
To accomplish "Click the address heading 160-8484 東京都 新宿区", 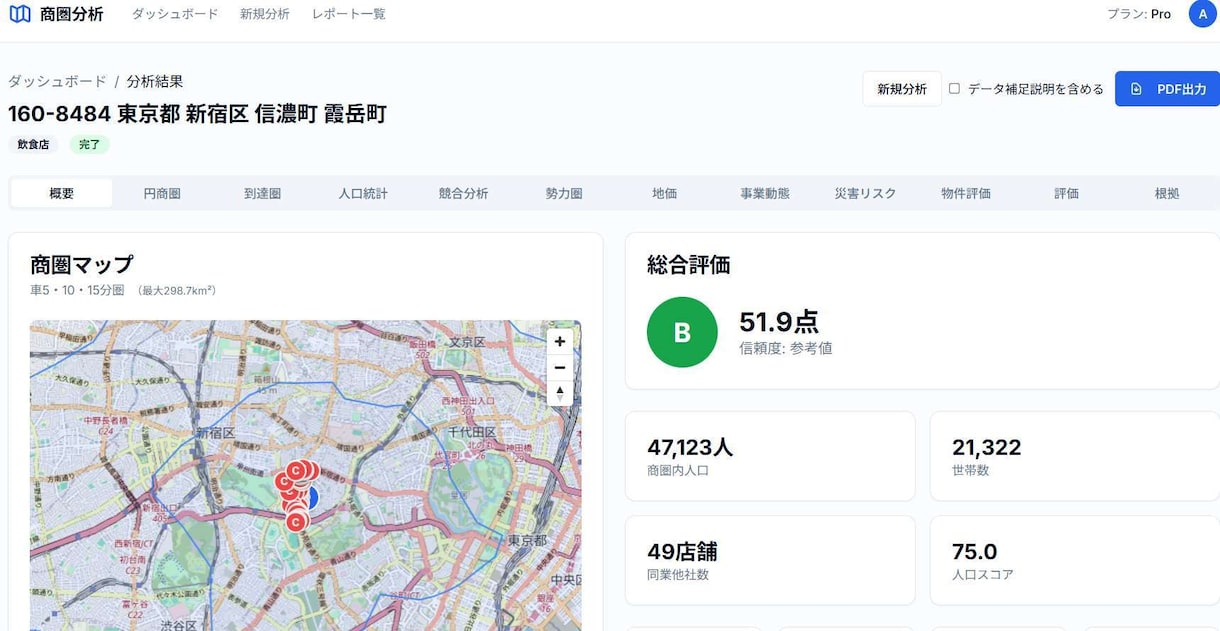I will click(x=197, y=113).
